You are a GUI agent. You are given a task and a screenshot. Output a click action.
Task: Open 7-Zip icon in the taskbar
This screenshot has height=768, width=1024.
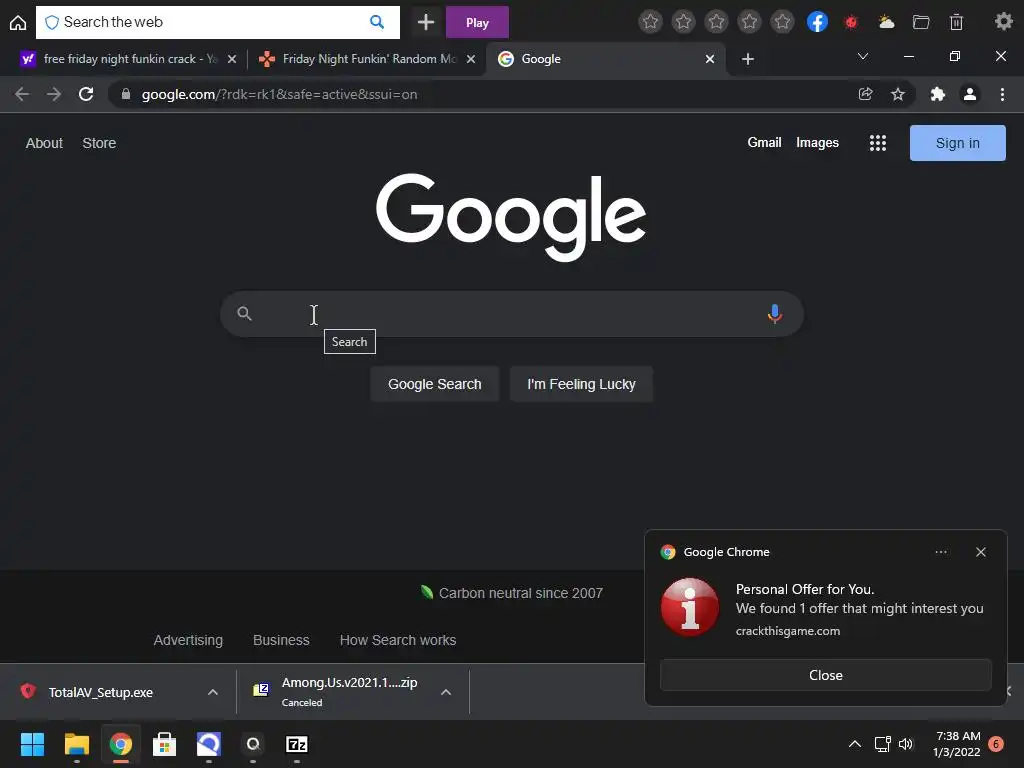[296, 744]
